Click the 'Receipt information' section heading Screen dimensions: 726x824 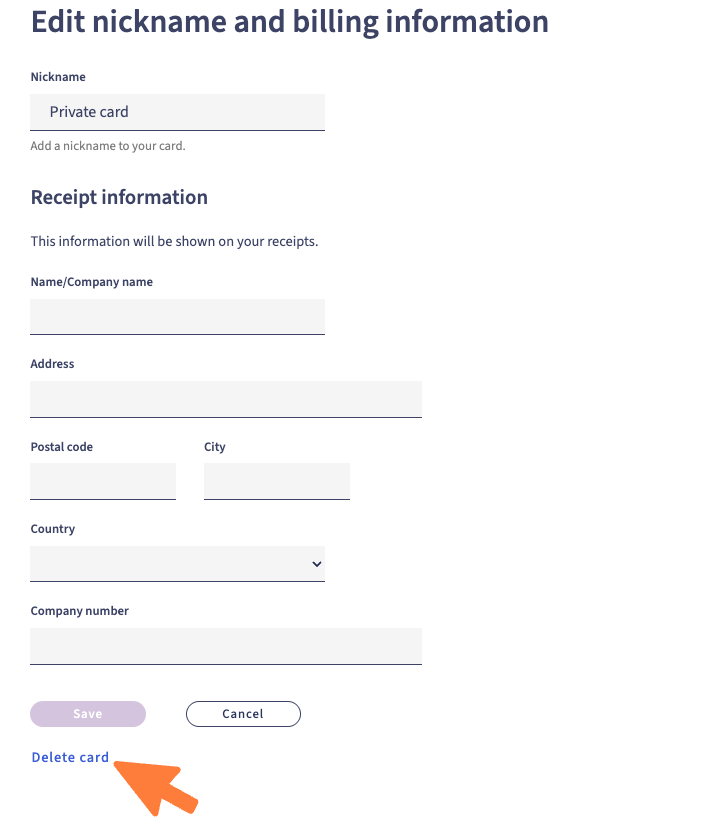pos(119,197)
